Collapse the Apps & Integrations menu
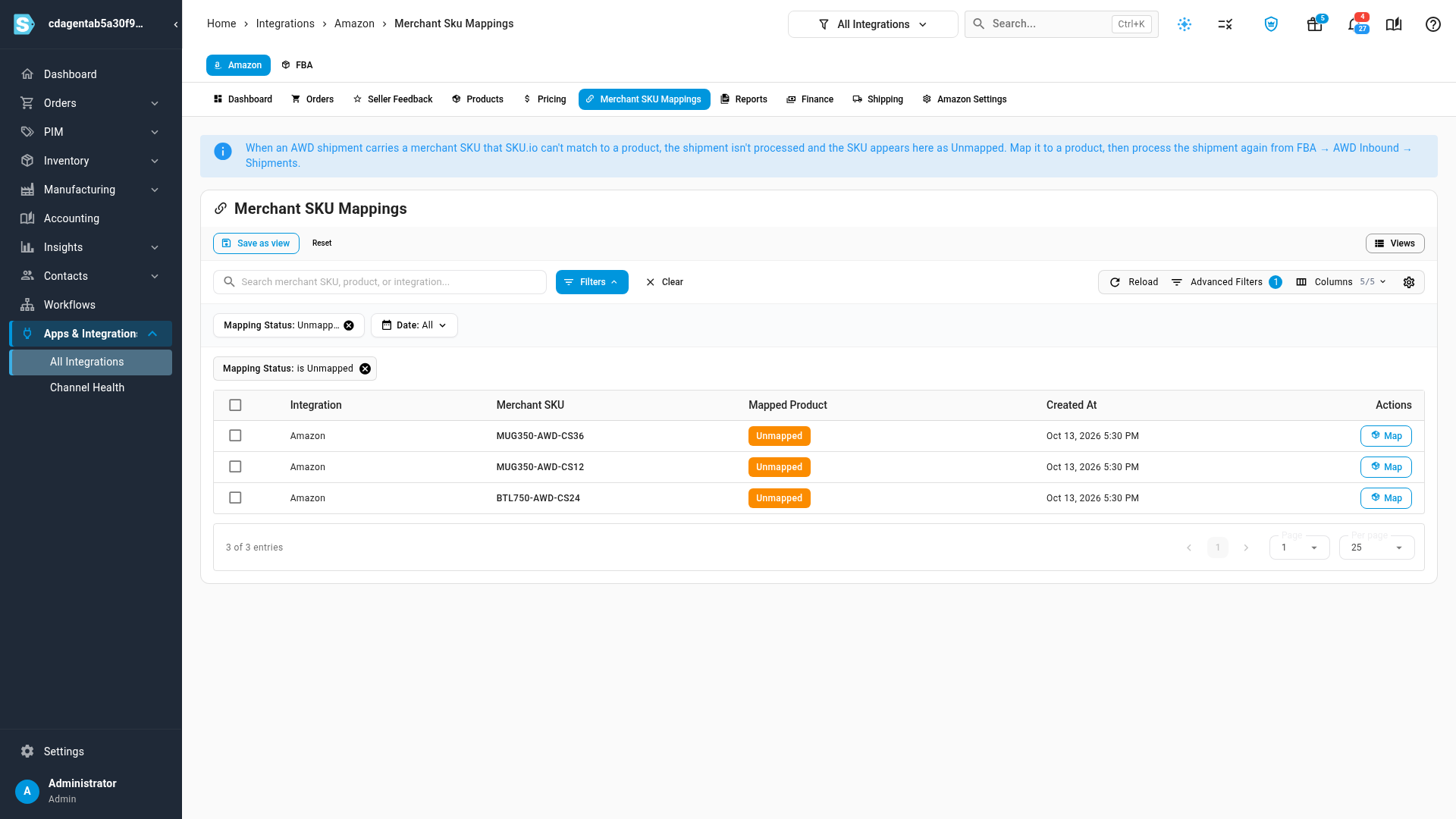 pyautogui.click(x=91, y=334)
